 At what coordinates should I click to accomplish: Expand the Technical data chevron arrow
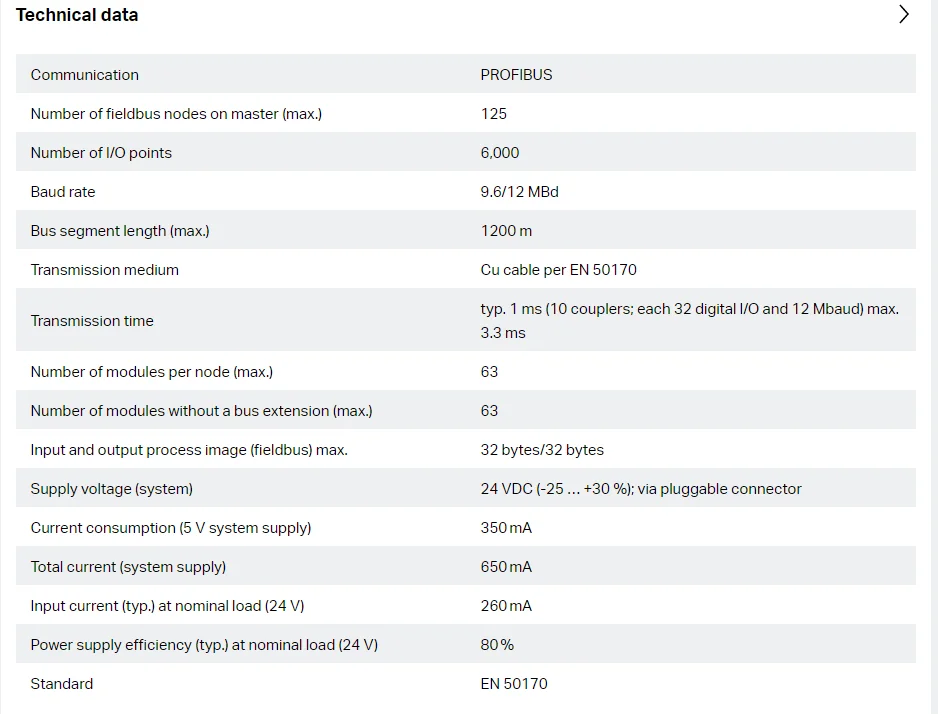[903, 14]
